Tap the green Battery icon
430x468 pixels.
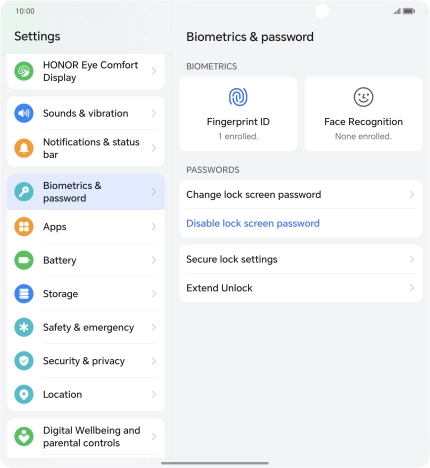pyautogui.click(x=24, y=260)
